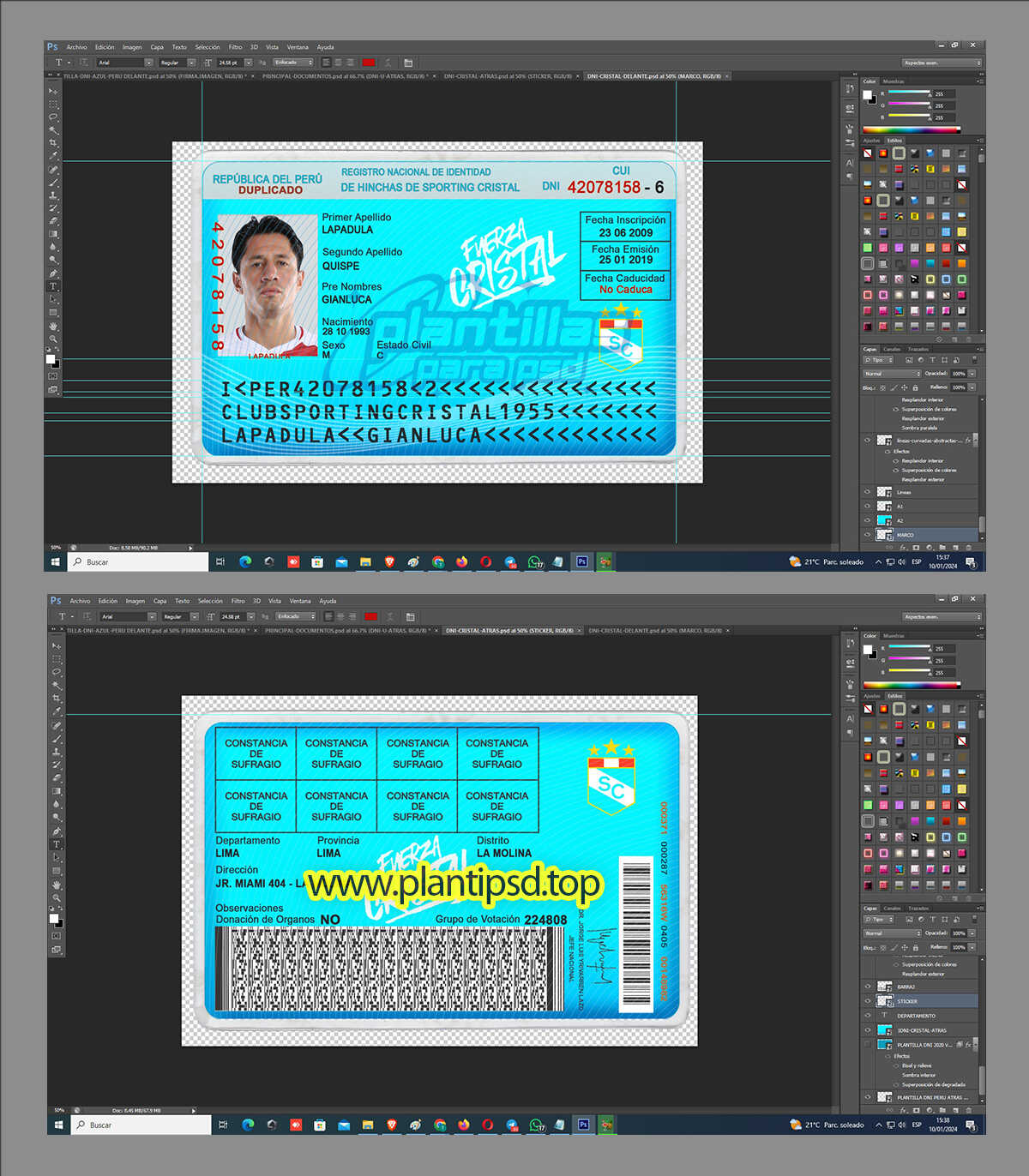Select the Gradient tool in DNI-CRISTAL-DELANTE window
The width and height of the screenshot is (1029, 1176).
tap(53, 234)
